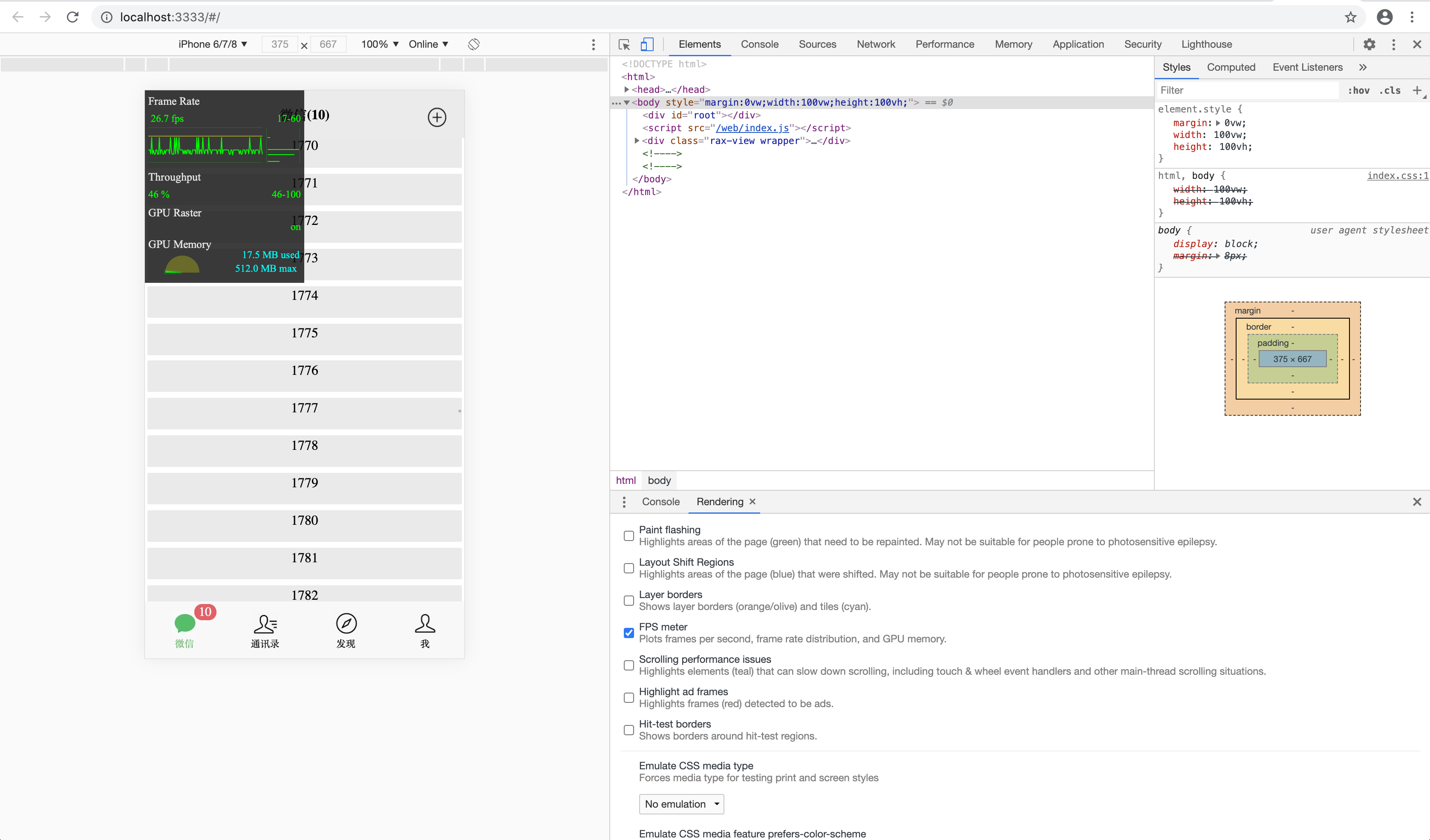Reload the localhost page
The height and width of the screenshot is (840, 1430).
(72, 17)
